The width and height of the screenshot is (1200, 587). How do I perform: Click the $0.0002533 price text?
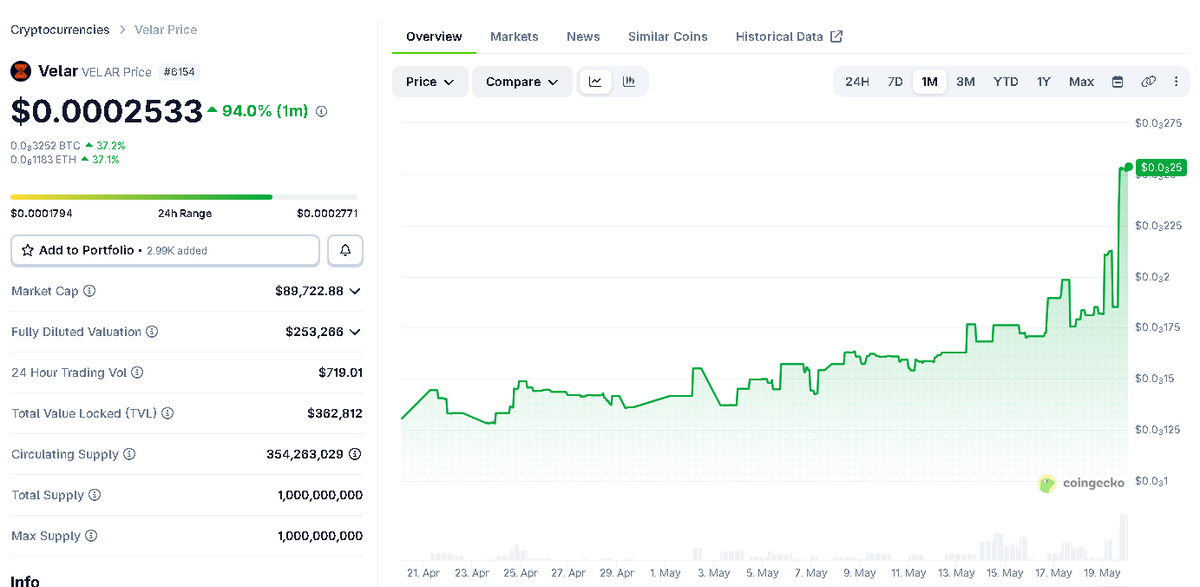[107, 111]
